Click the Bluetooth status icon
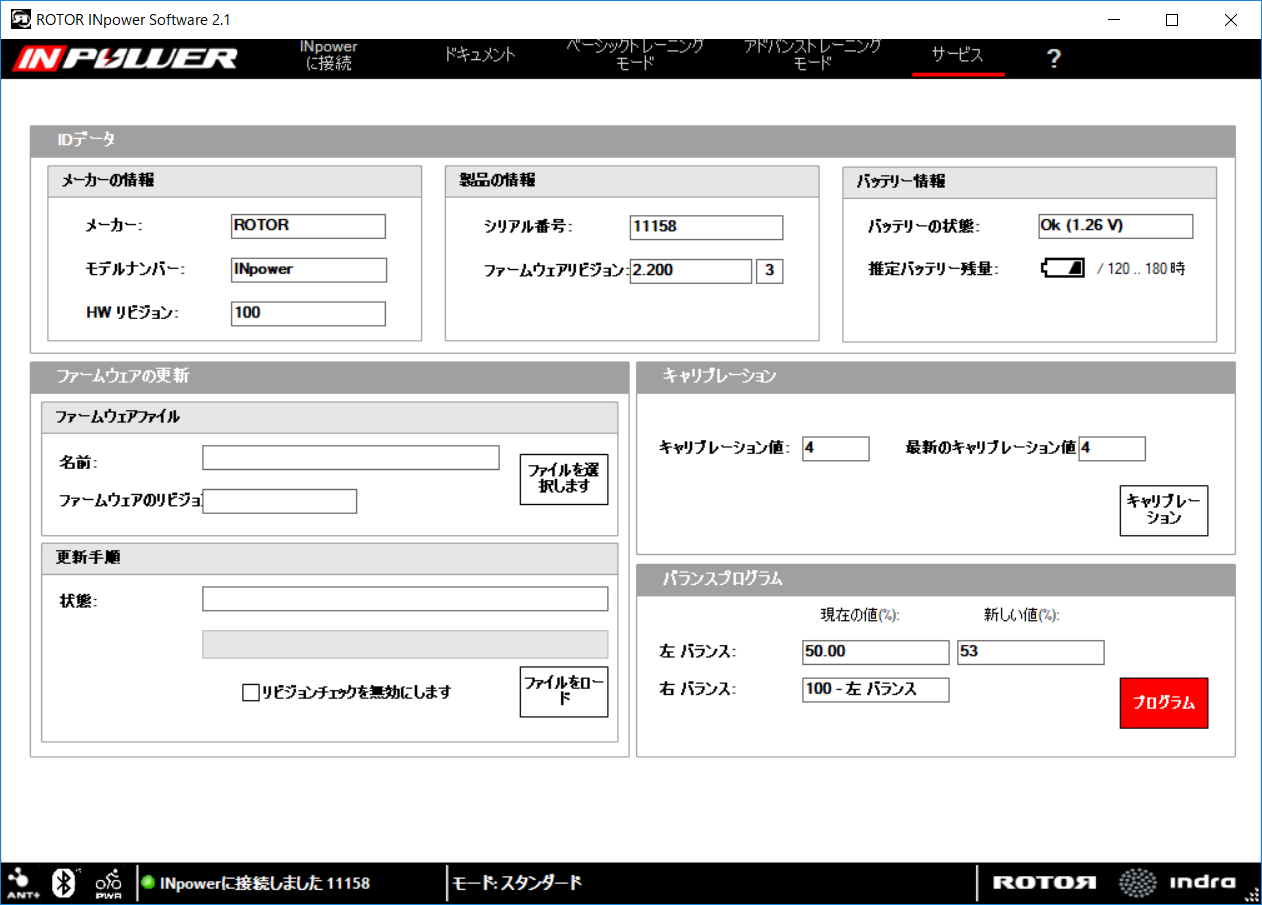Screen dimensions: 1262x905 click(65, 882)
